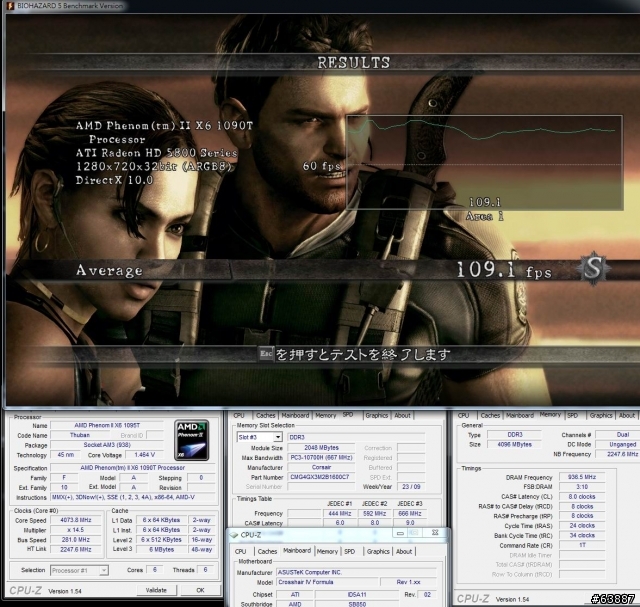The width and height of the screenshot is (640, 607).
Task: Click the Manufacturer field ASUSTeK Computer INC.
Action: [x=356, y=573]
